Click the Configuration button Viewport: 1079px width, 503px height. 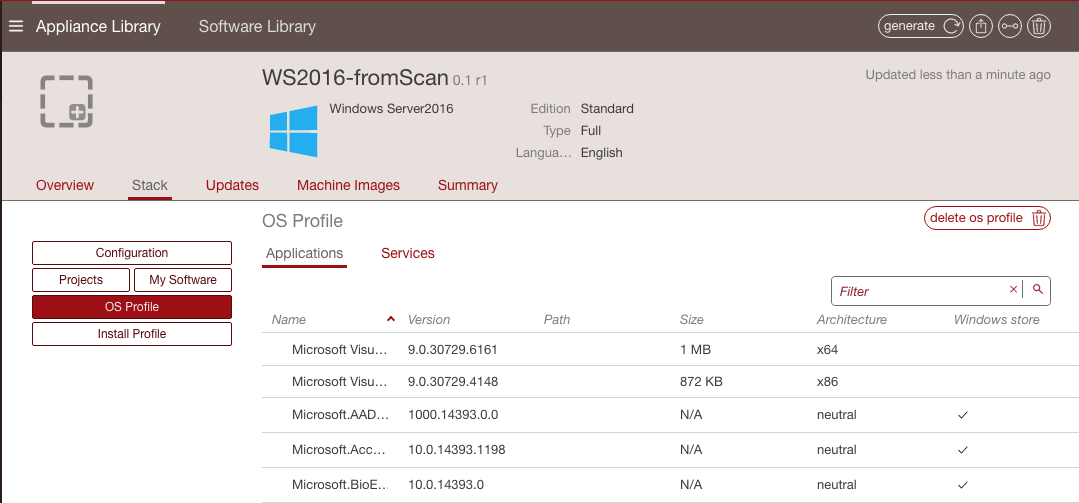coord(132,253)
